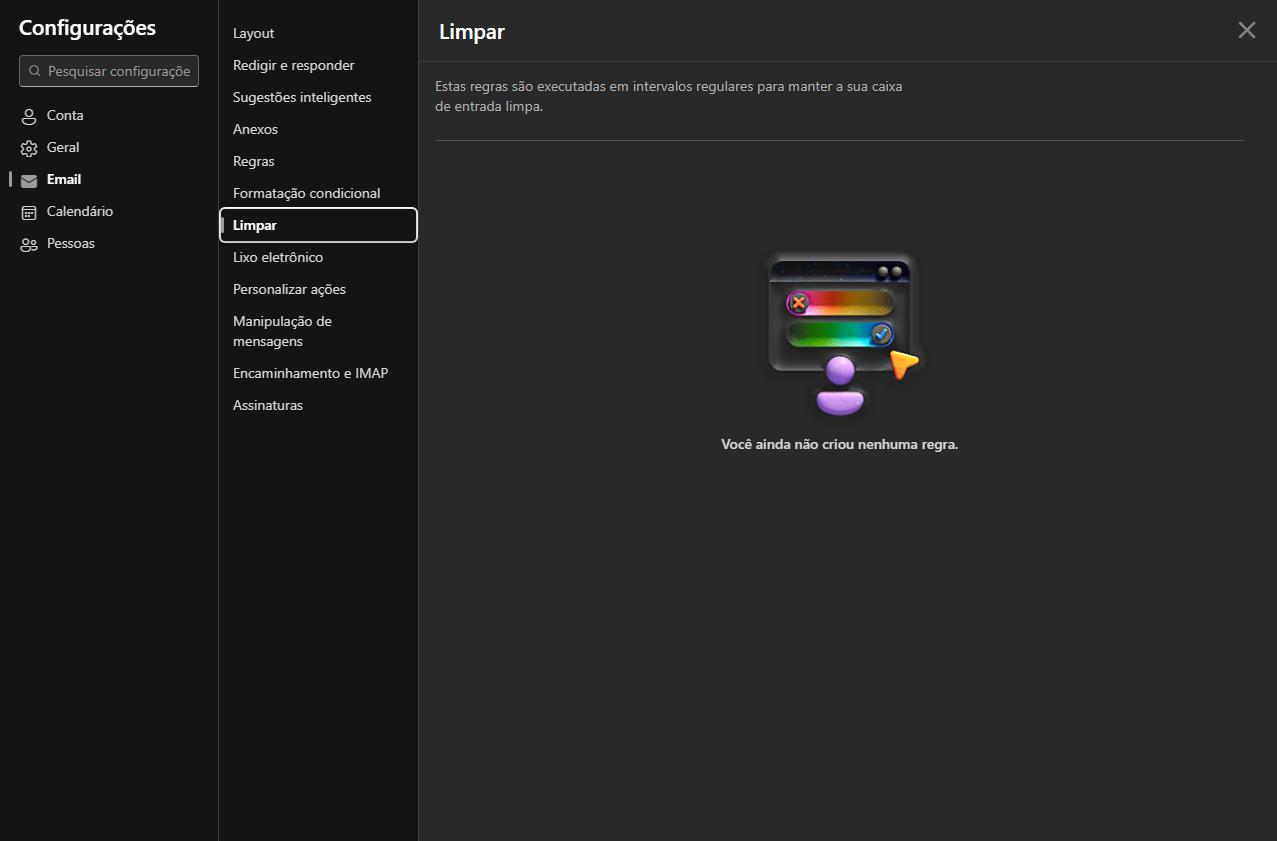Open the Conta settings category
Viewport: 1277px width, 841px height.
(x=109, y=116)
